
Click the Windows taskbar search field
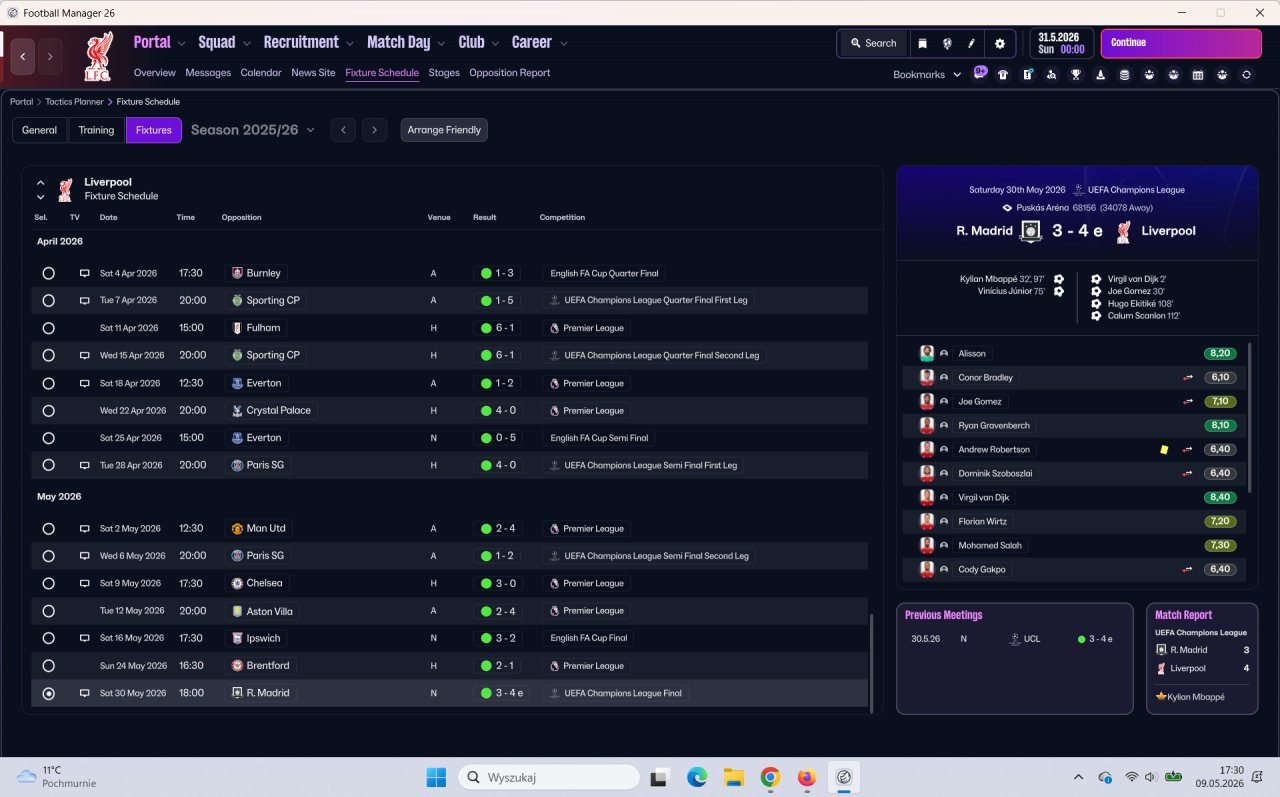point(549,777)
